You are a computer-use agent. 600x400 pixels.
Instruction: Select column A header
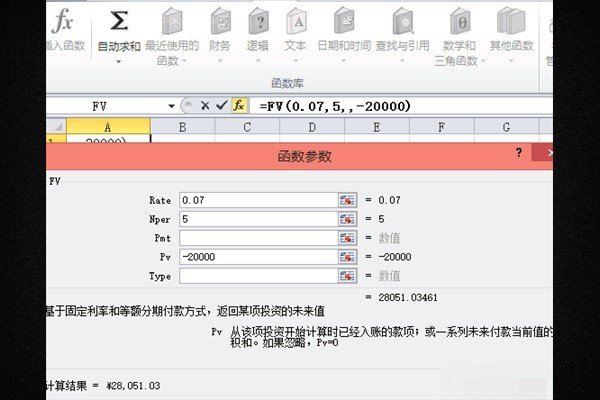[x=108, y=127]
